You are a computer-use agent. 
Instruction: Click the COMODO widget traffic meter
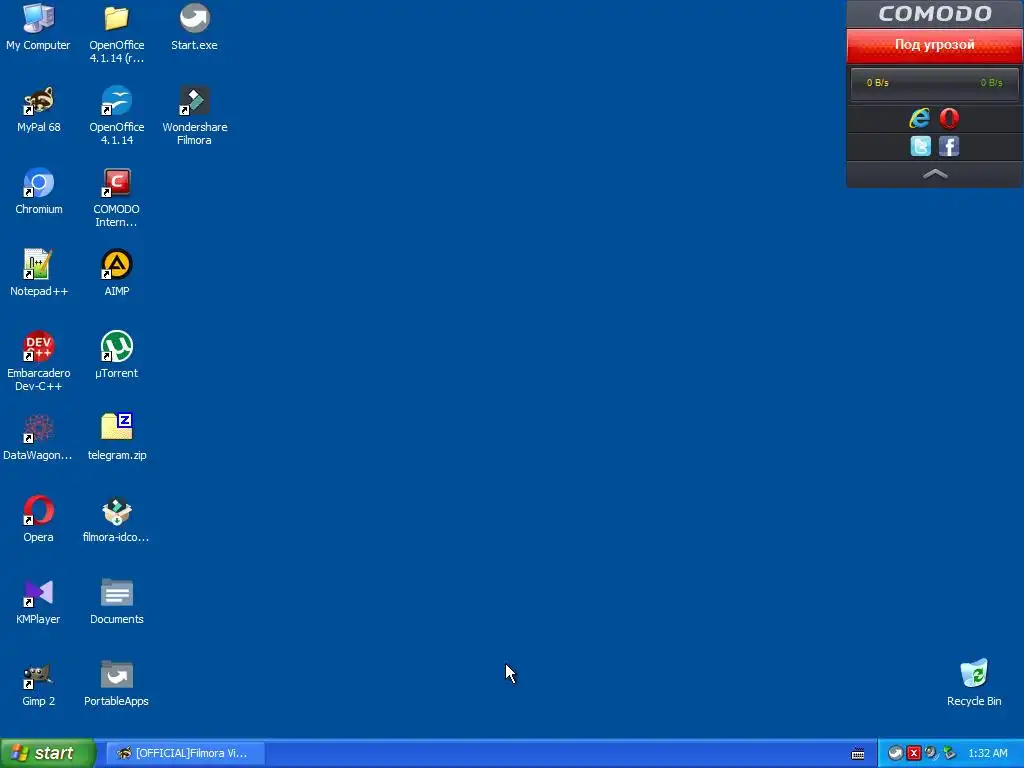pyautogui.click(x=935, y=83)
